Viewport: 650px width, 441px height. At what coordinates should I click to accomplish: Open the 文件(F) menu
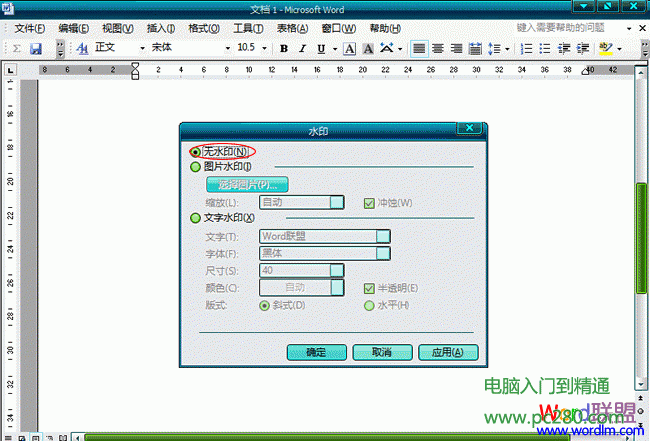point(30,28)
